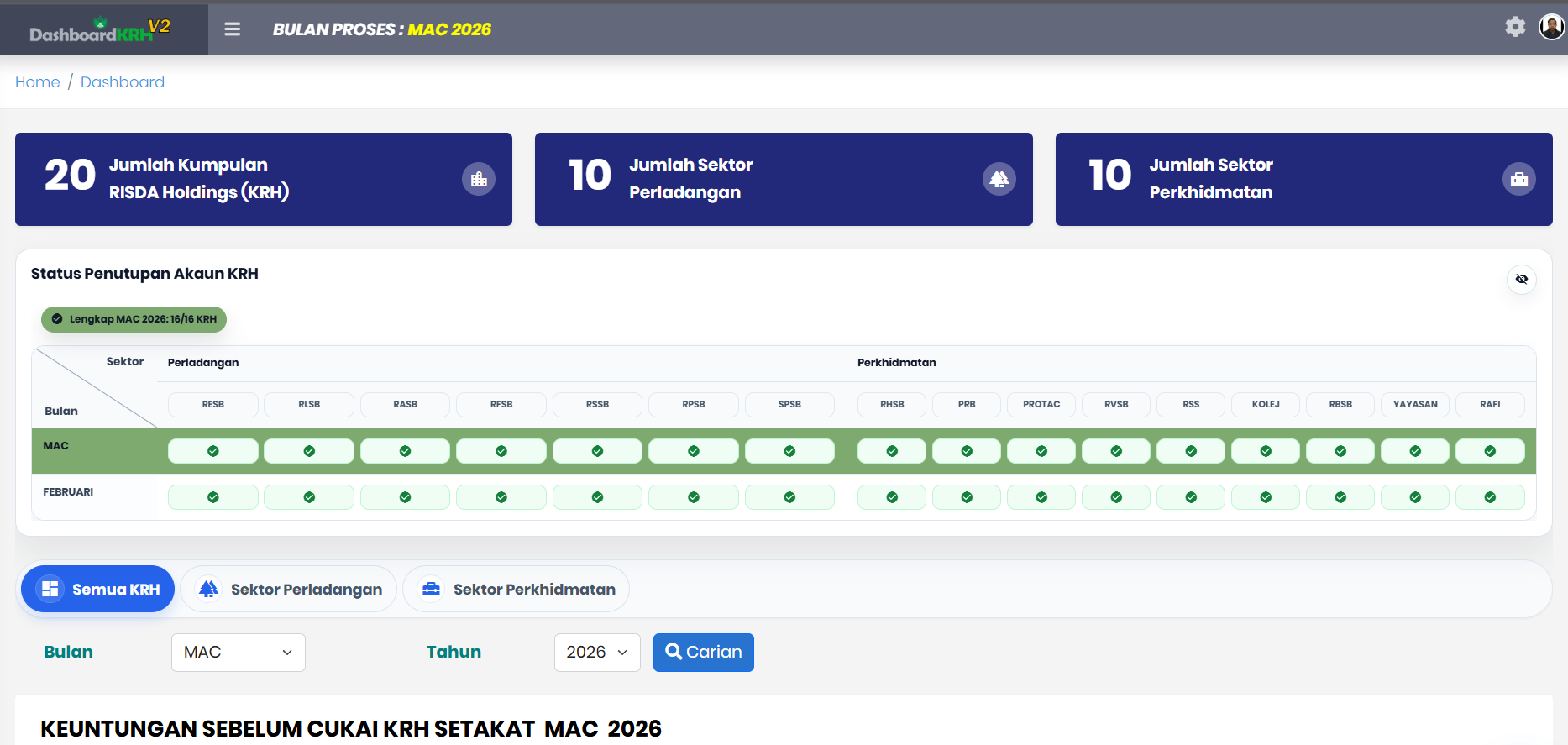Click the RBSB column header
1568x745 pixels.
coord(1340,404)
